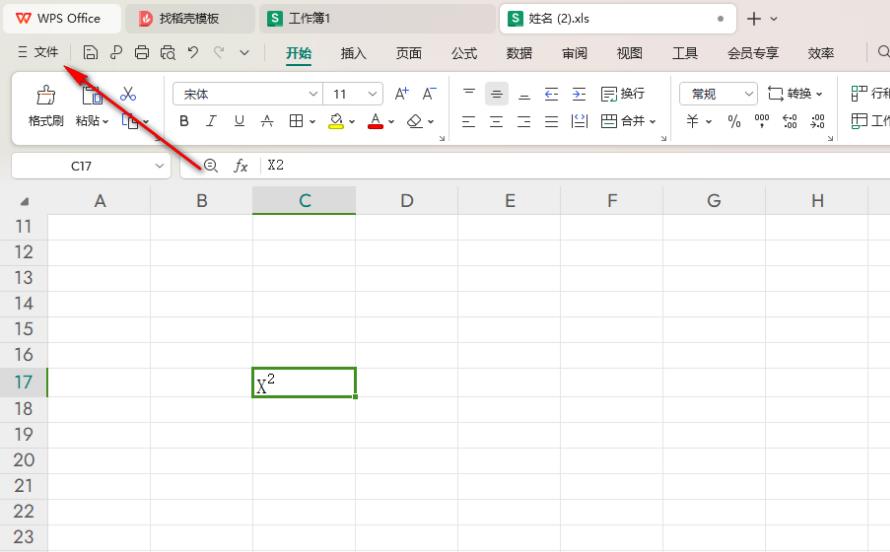Viewport: 890px width, 552px height.
Task: Align text to bottom
Action: (x=524, y=94)
